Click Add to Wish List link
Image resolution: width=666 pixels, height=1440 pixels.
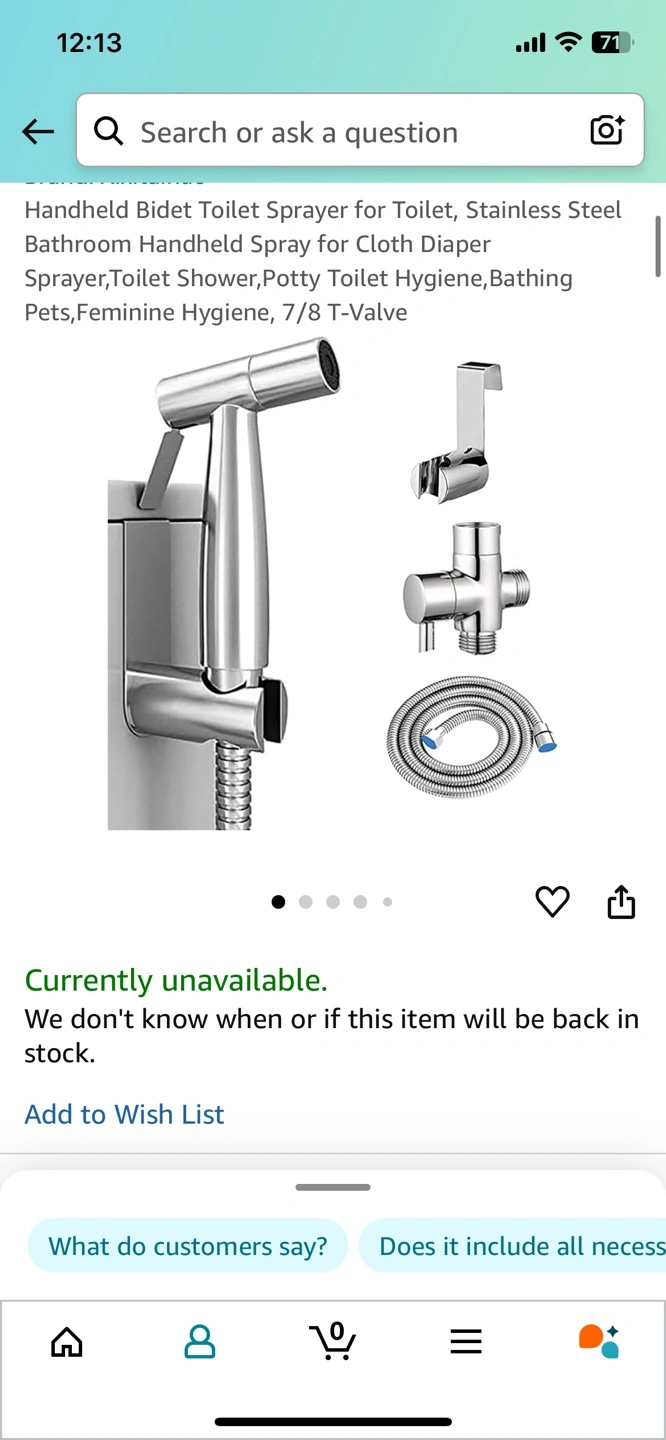click(x=124, y=1114)
